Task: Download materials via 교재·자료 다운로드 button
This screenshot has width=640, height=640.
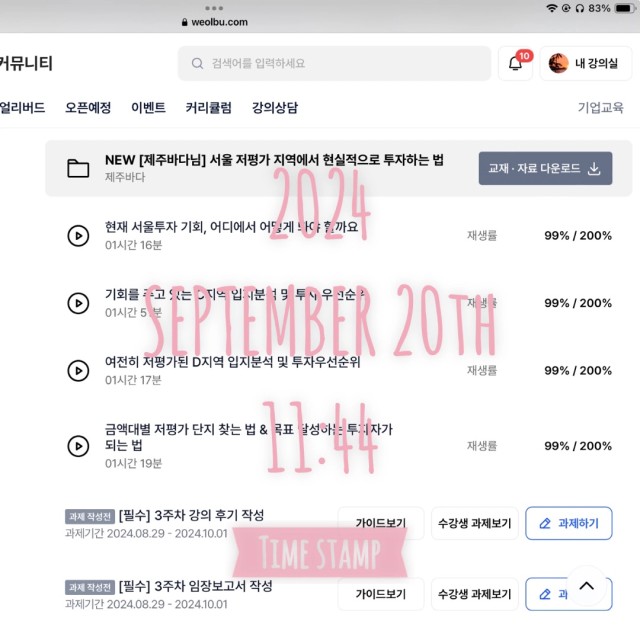Action: [545, 168]
